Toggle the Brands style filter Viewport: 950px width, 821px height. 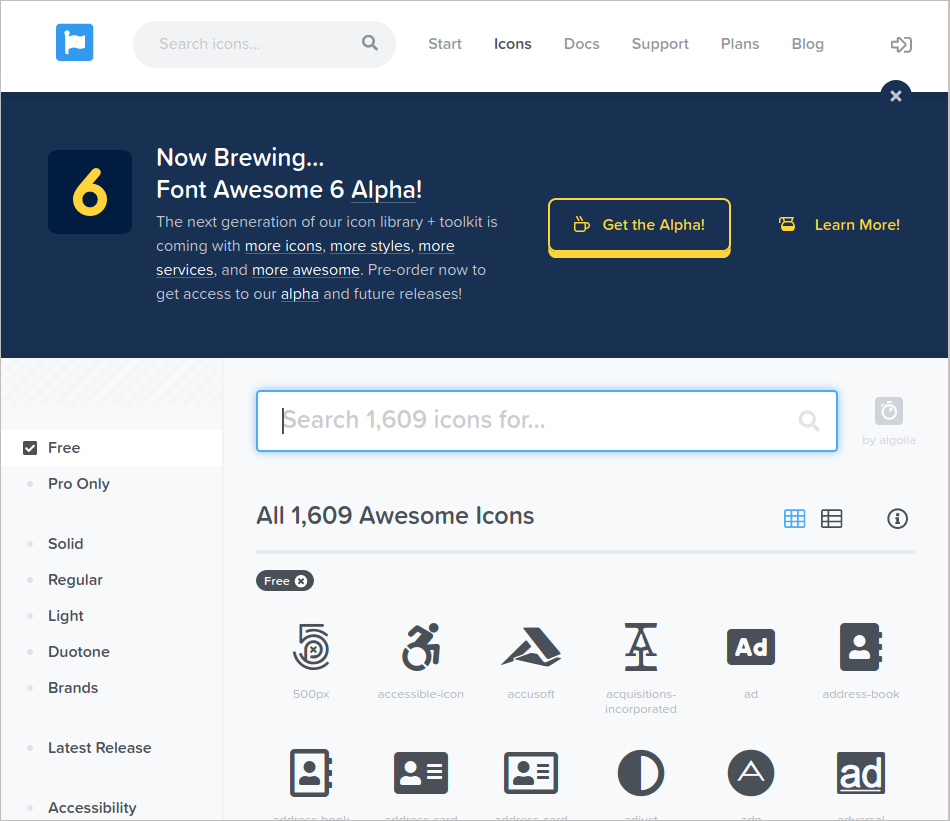[72, 688]
